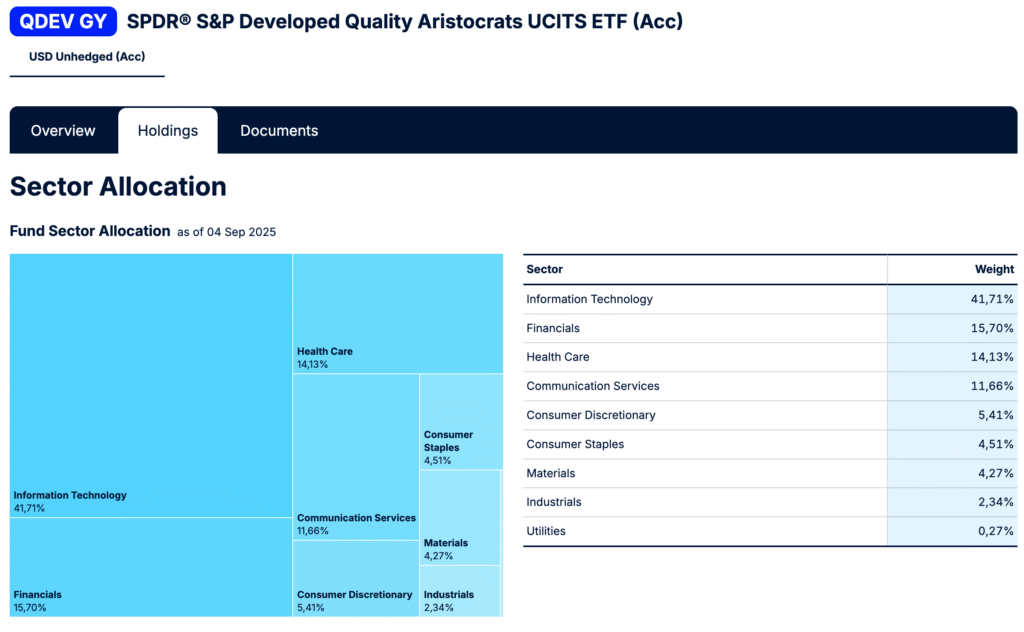Image resolution: width=1024 pixels, height=632 pixels.
Task: Select the 5,41% weight table cell
Action: [952, 415]
